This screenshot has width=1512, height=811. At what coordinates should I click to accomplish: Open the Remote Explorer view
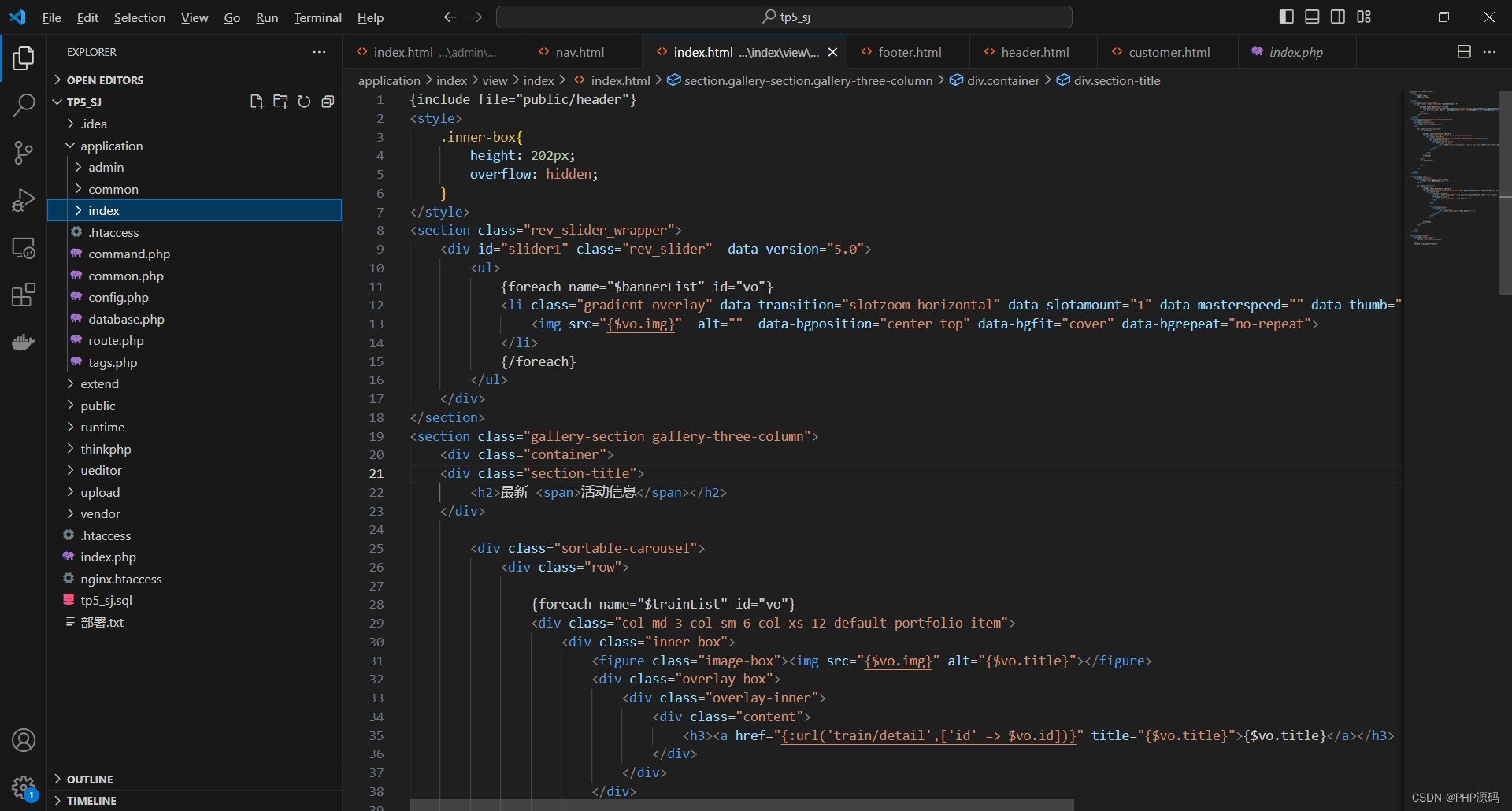tap(24, 248)
